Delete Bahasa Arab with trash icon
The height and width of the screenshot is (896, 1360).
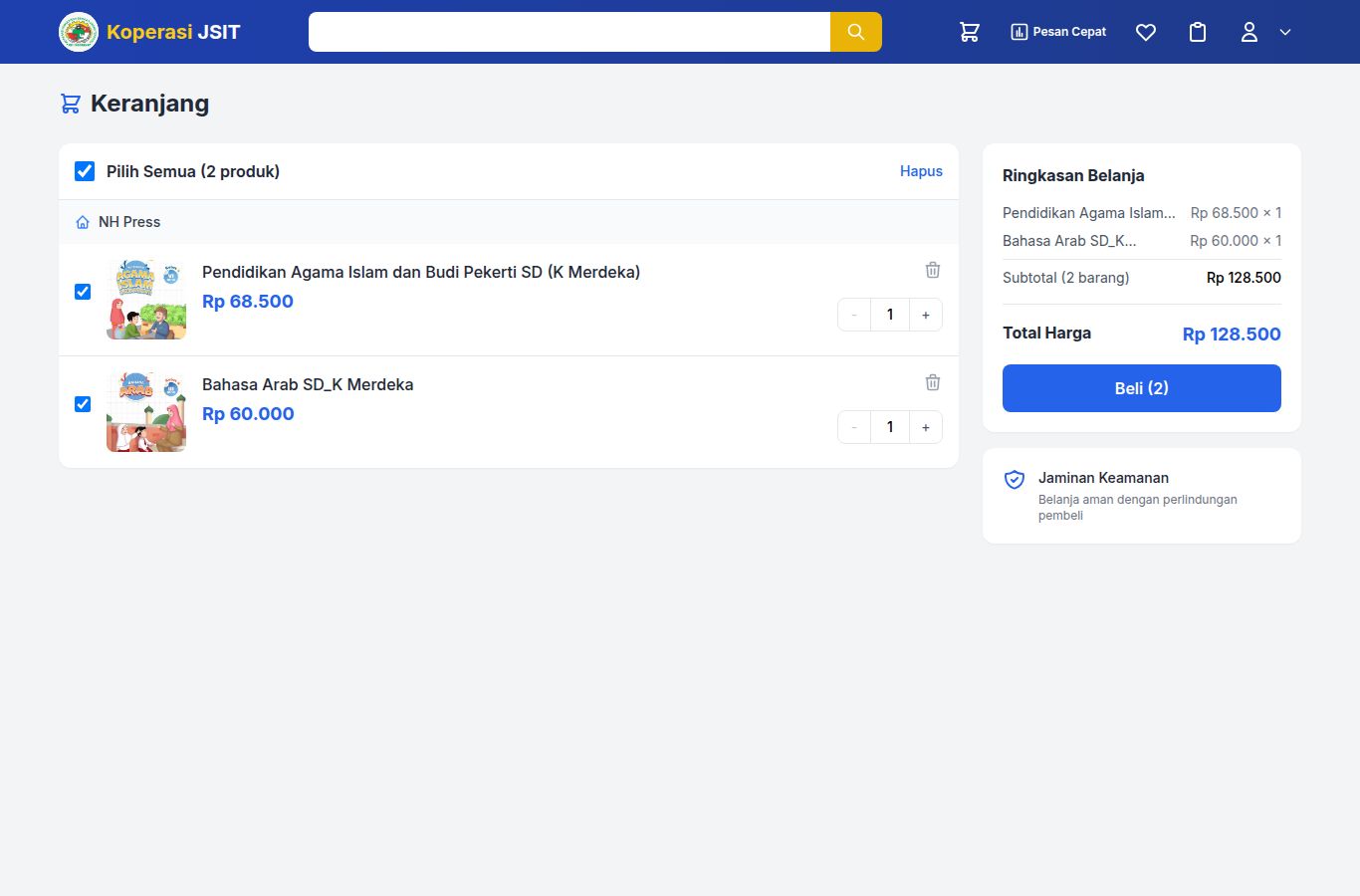point(933,382)
